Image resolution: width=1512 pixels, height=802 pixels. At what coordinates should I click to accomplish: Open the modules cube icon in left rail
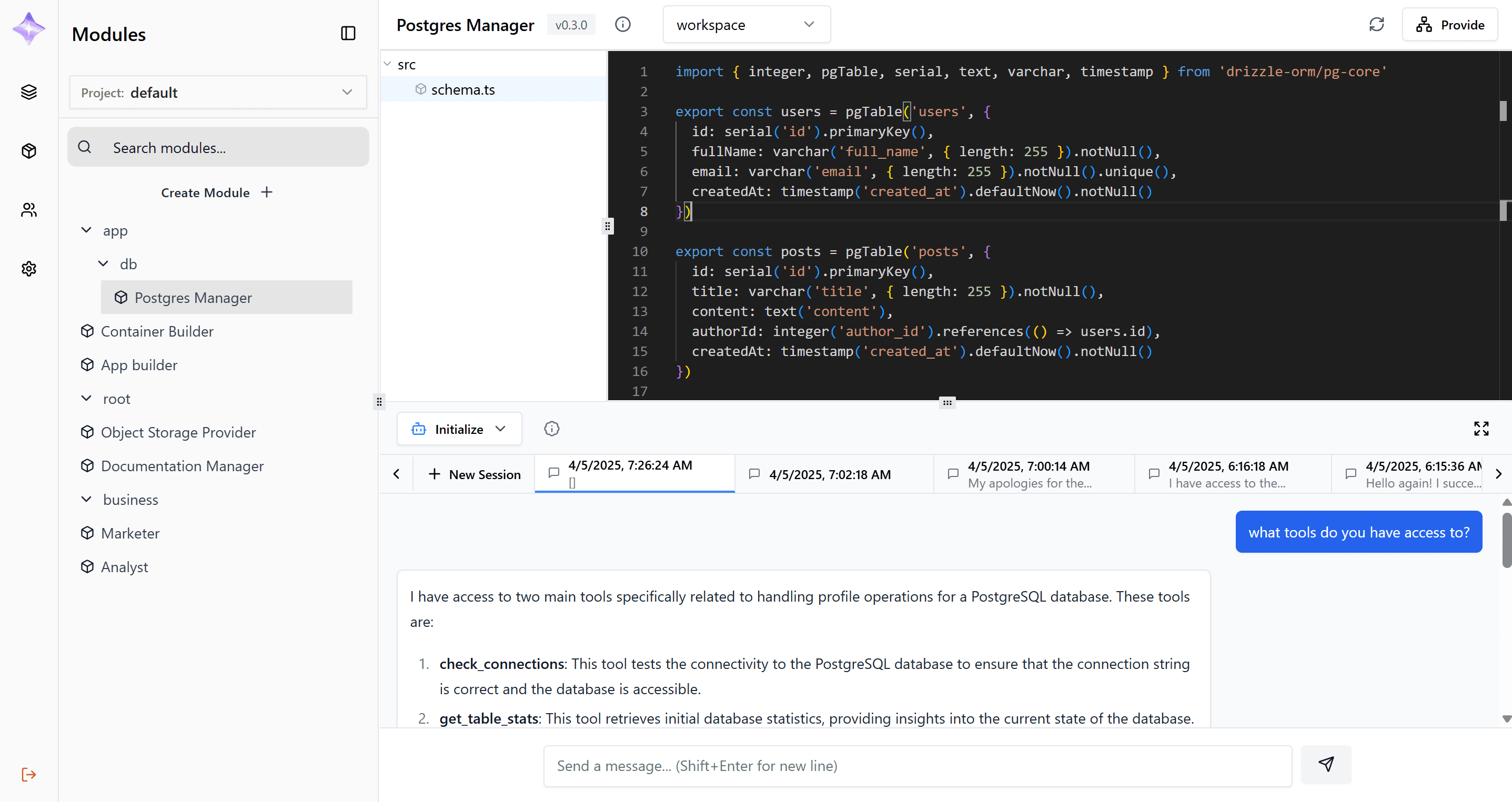tap(29, 151)
